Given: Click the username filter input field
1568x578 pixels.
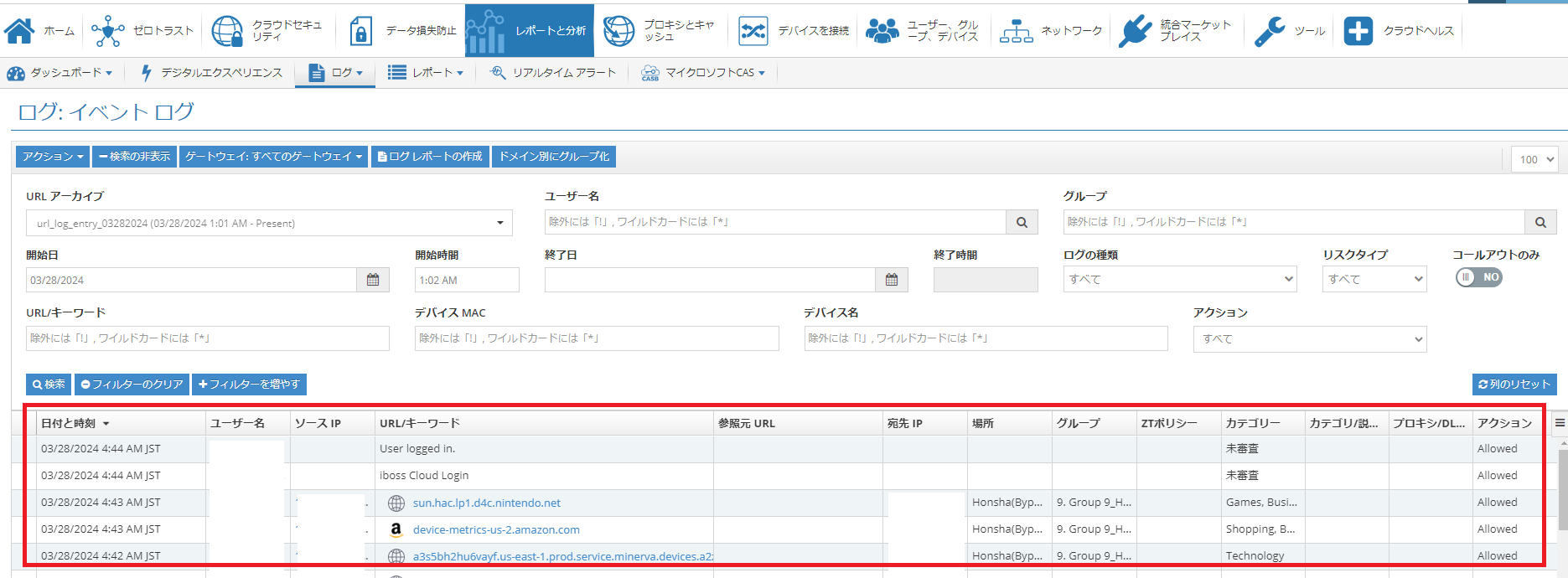Looking at the screenshot, I should [775, 222].
